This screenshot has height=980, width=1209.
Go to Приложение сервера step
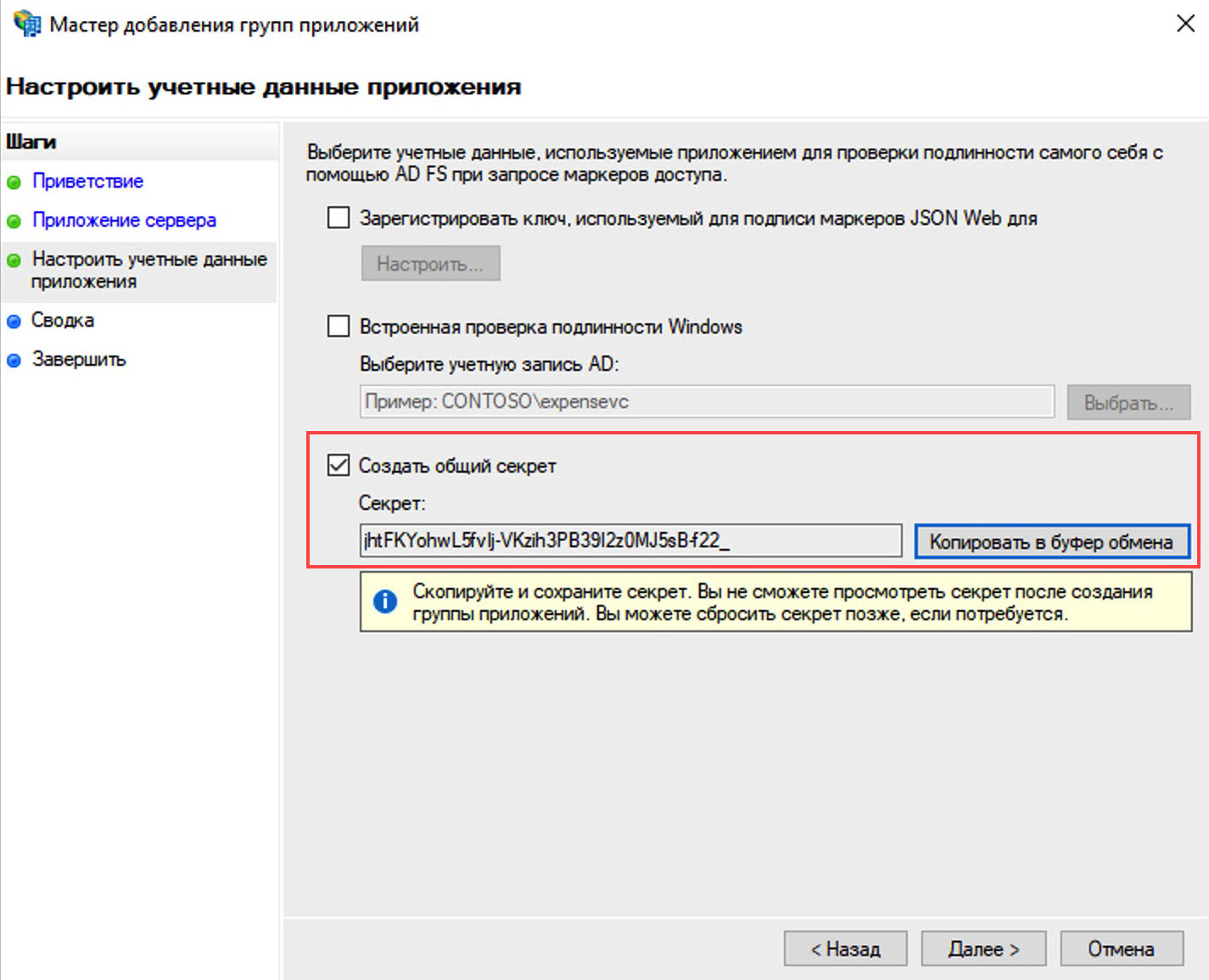(x=124, y=221)
